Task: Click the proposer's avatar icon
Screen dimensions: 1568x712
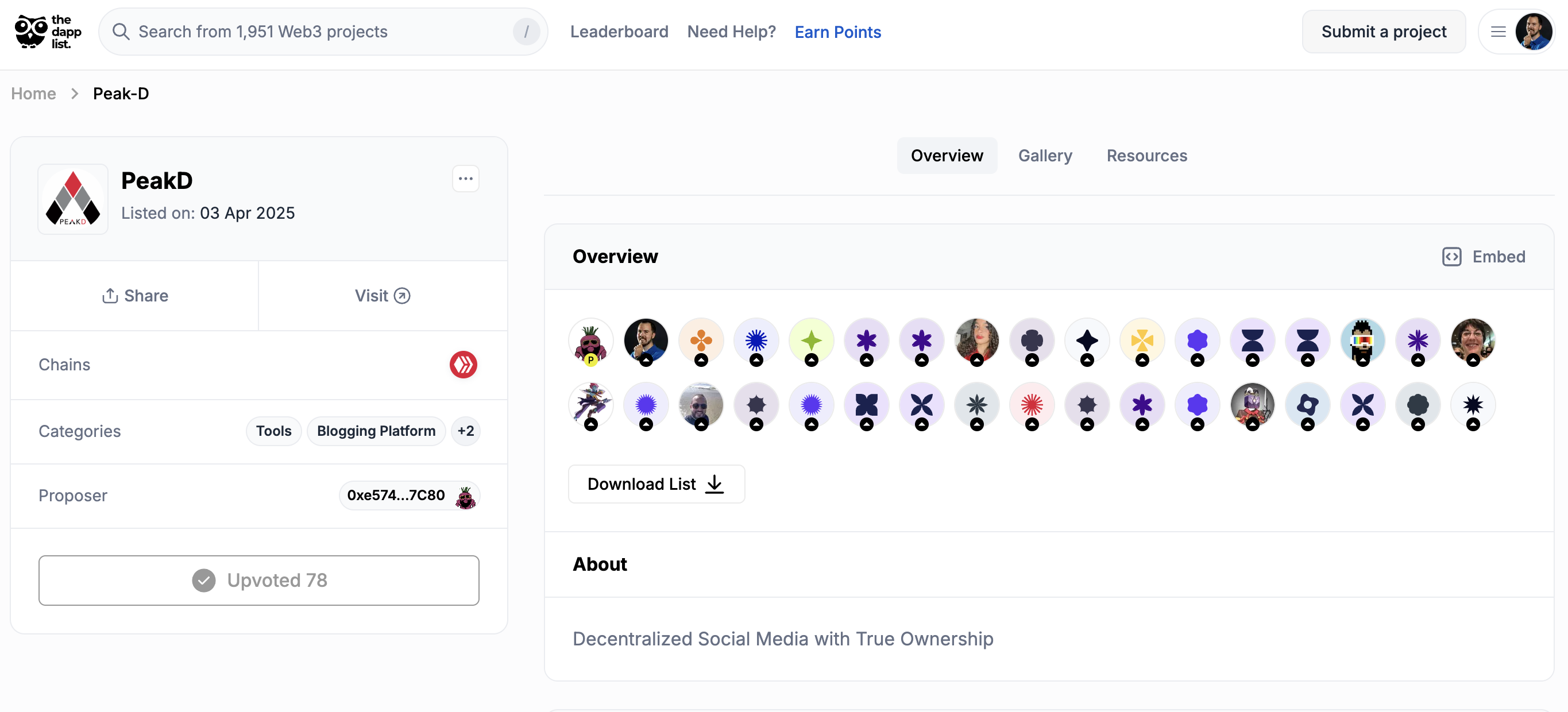Action: (466, 497)
